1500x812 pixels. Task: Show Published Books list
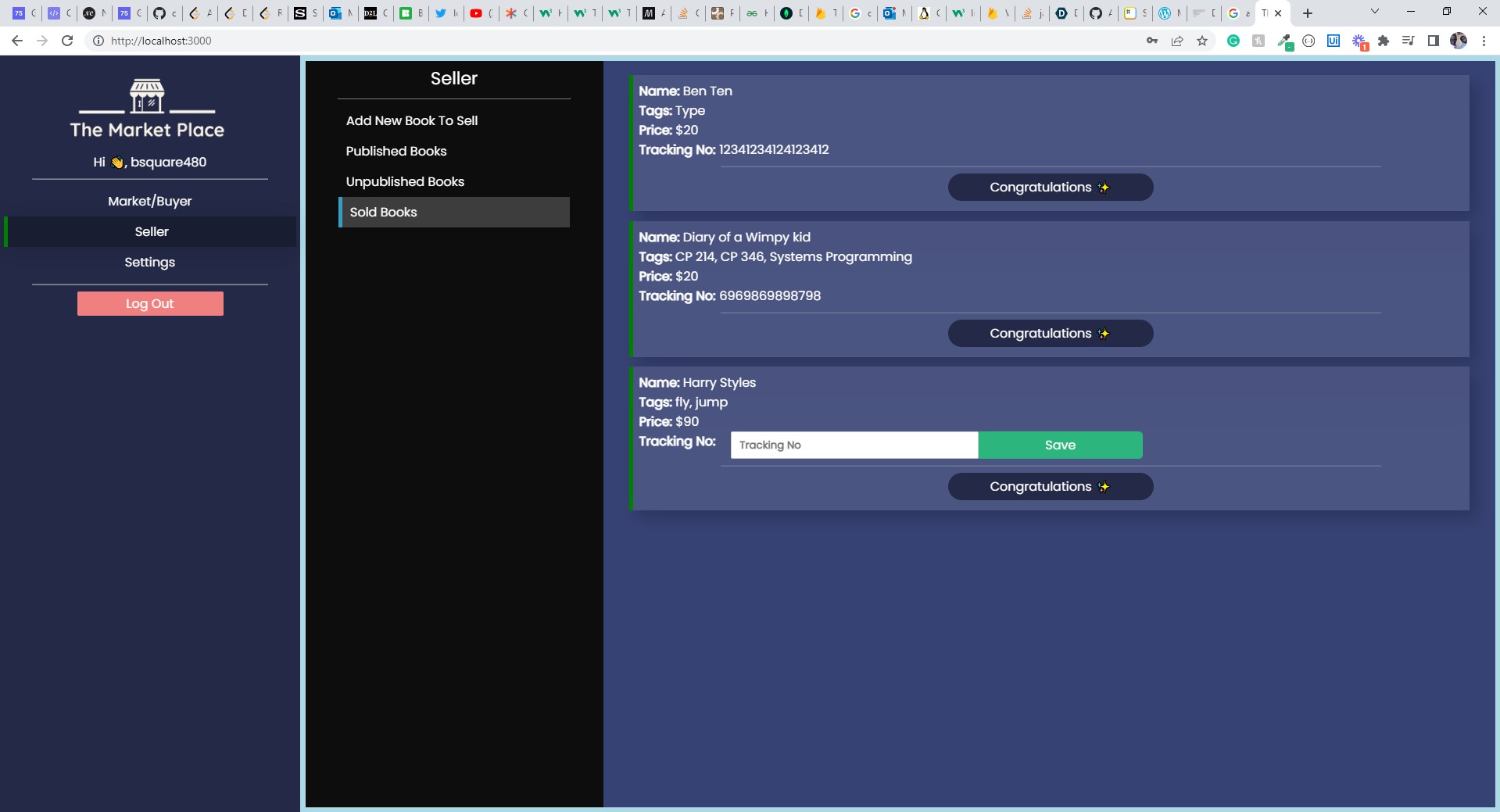tap(396, 151)
